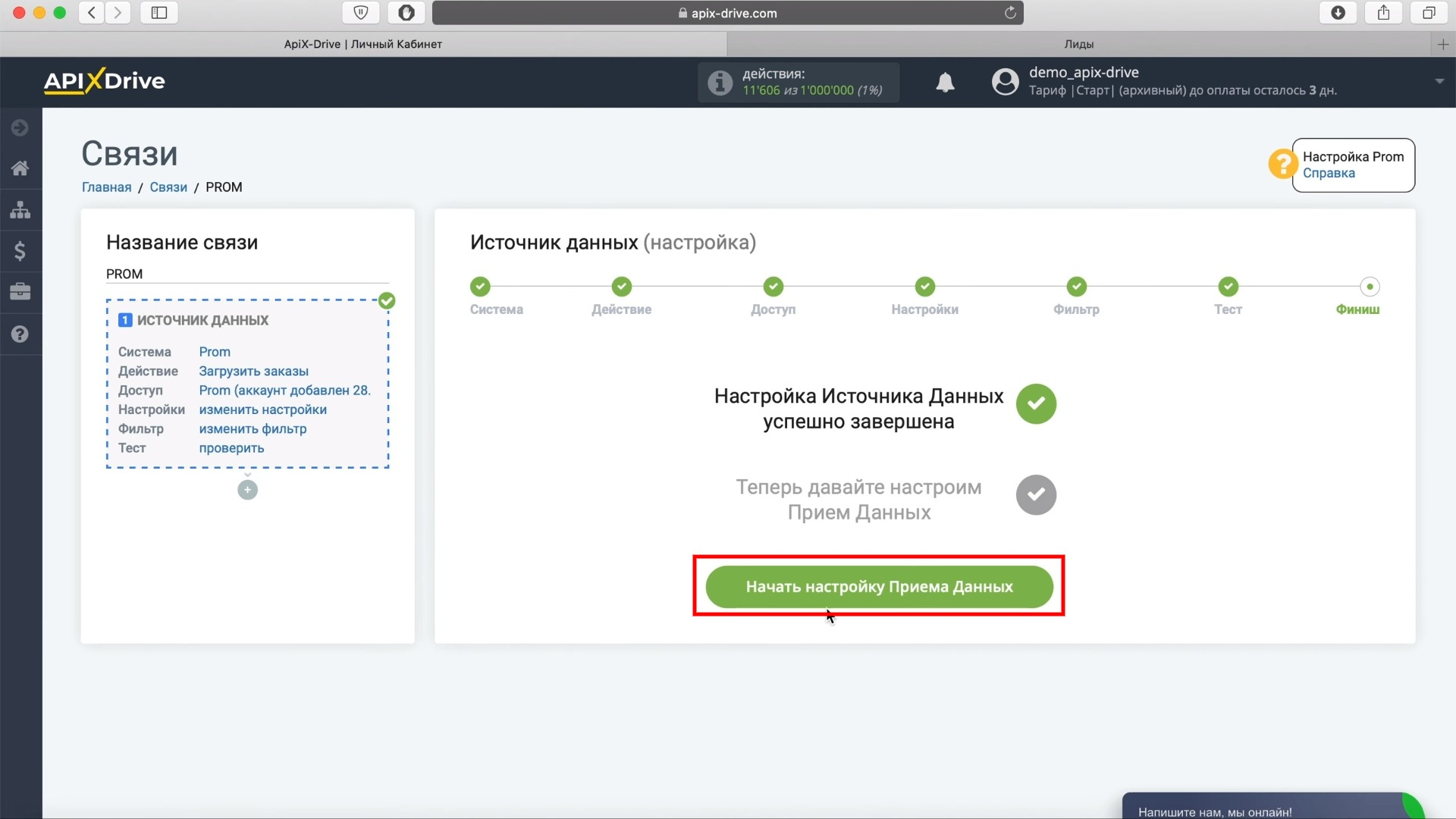Screen dimensions: 1456x819
Task: Click the green check on data source block
Action: click(387, 301)
